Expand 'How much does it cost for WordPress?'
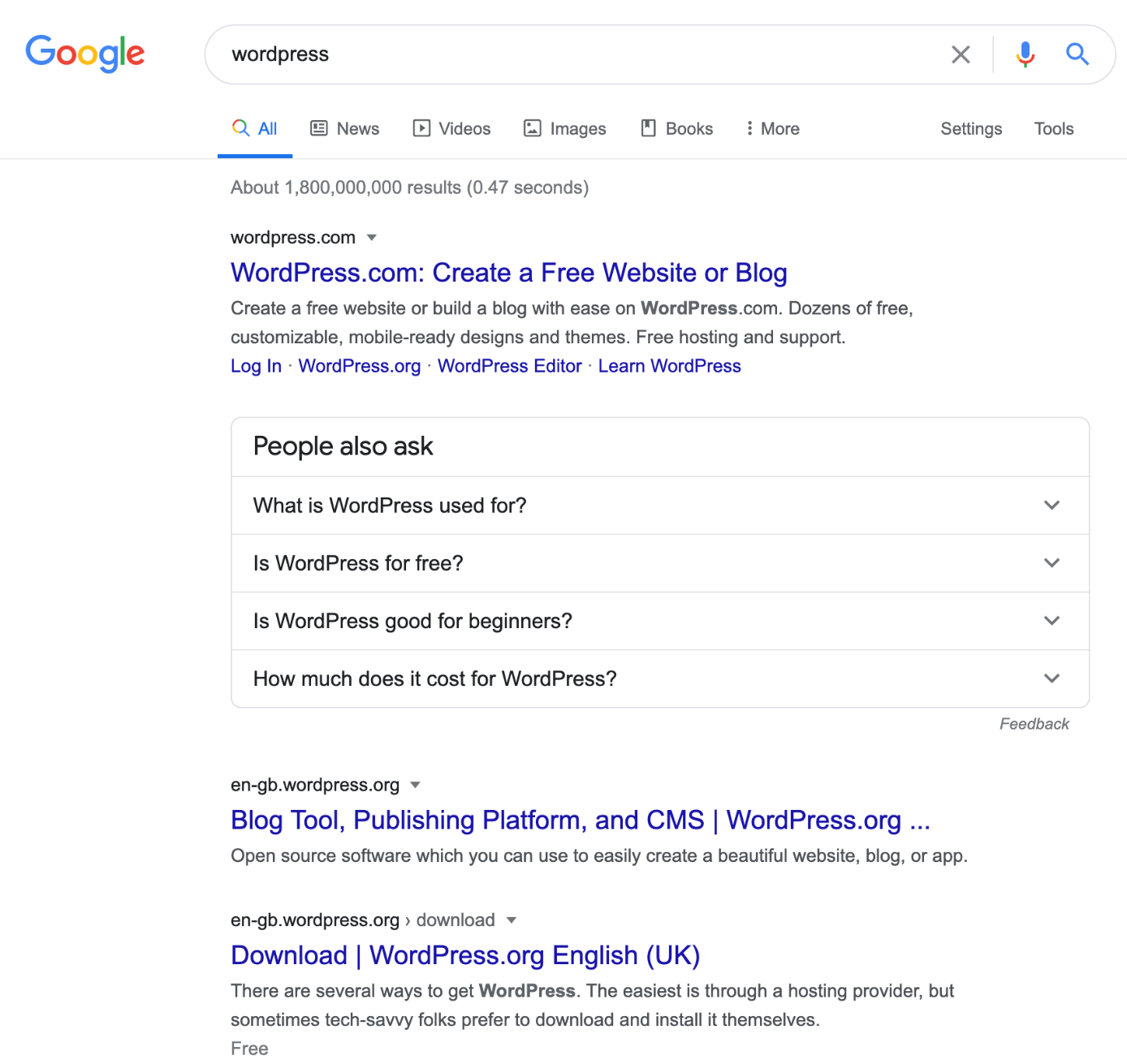Viewport: 1127px width, 1064px height. [x=660, y=678]
